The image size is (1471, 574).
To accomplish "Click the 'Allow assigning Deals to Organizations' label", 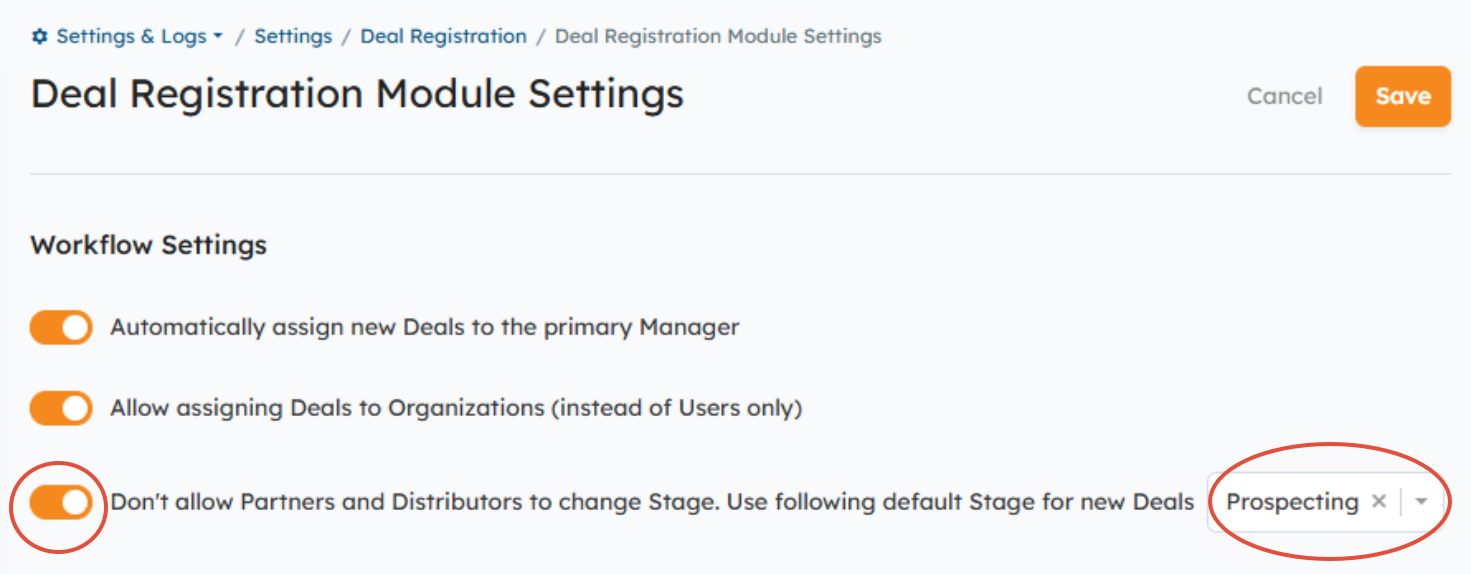I will 456,408.
